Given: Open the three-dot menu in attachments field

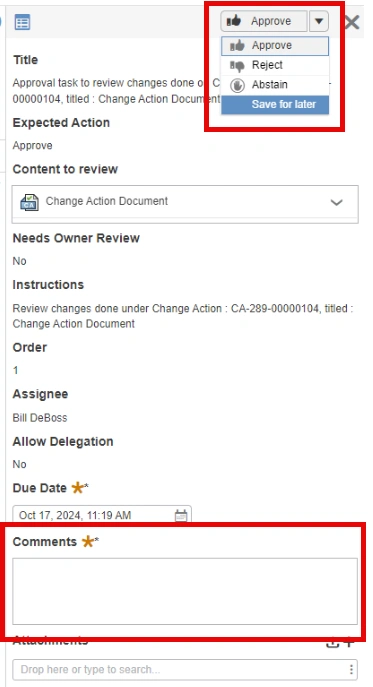Looking at the screenshot, I should click(x=352, y=669).
